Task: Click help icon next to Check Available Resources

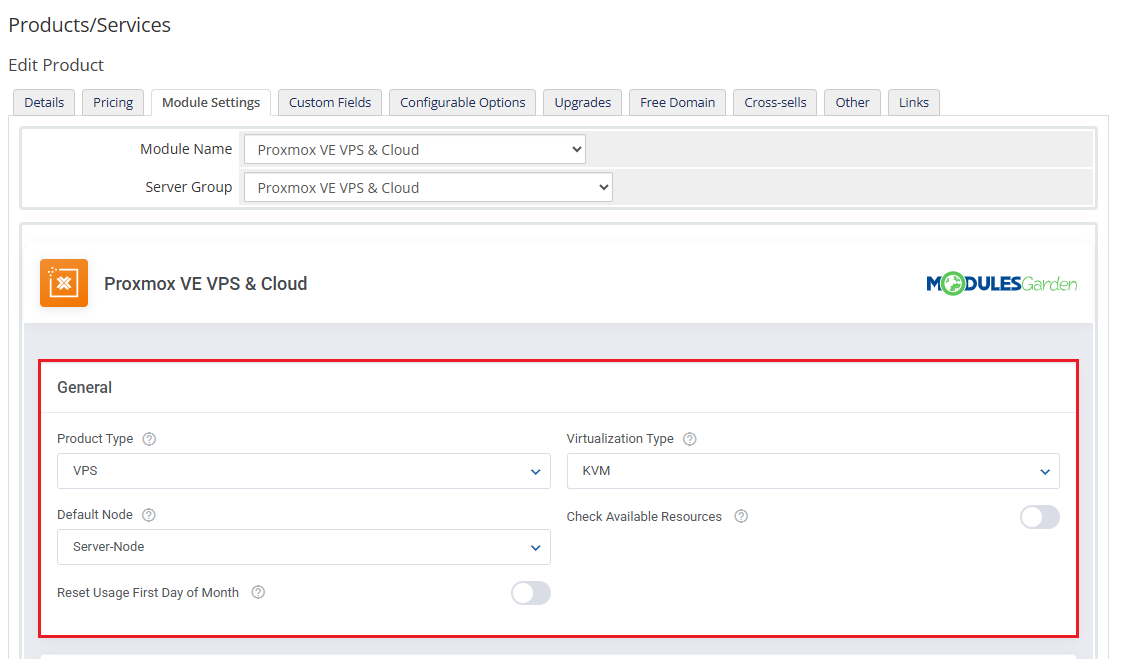Action: point(741,516)
